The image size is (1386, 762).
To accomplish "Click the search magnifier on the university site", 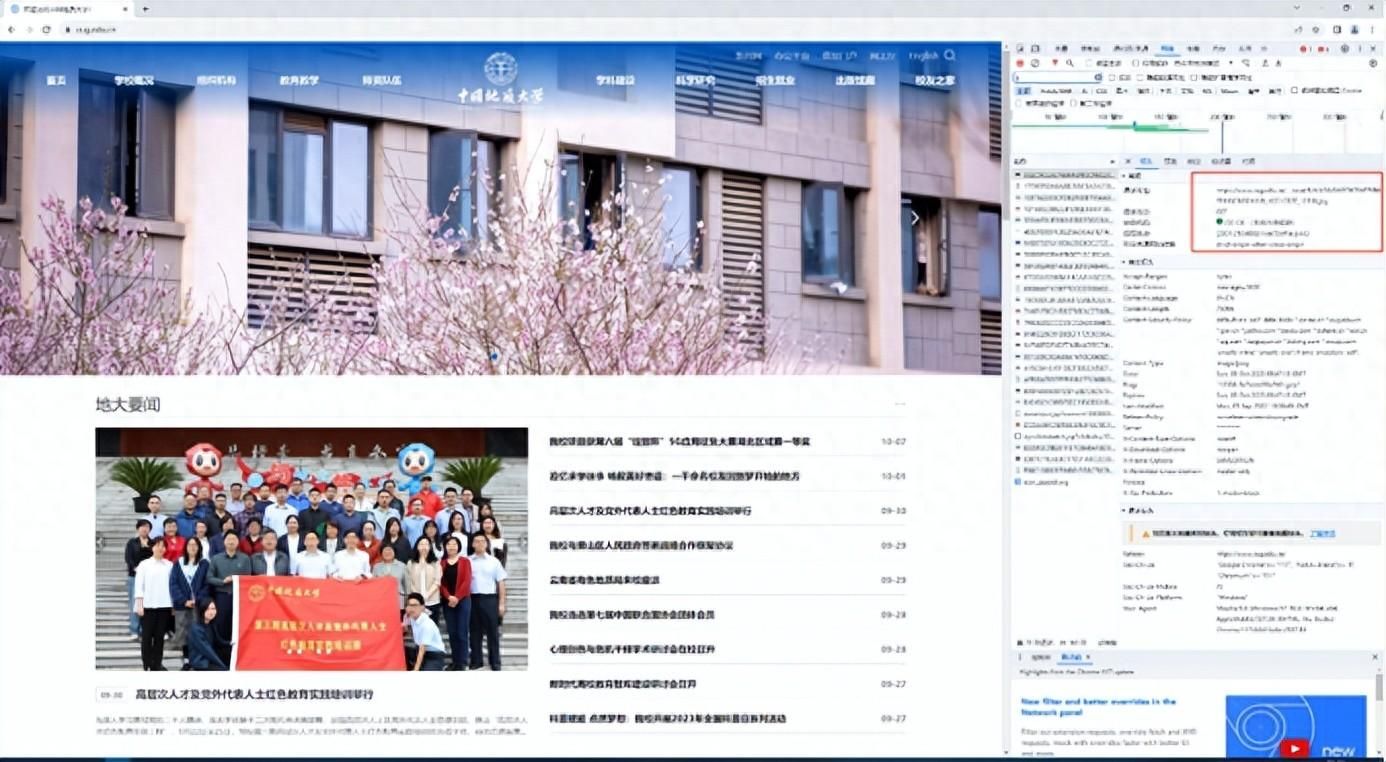I will [949, 55].
